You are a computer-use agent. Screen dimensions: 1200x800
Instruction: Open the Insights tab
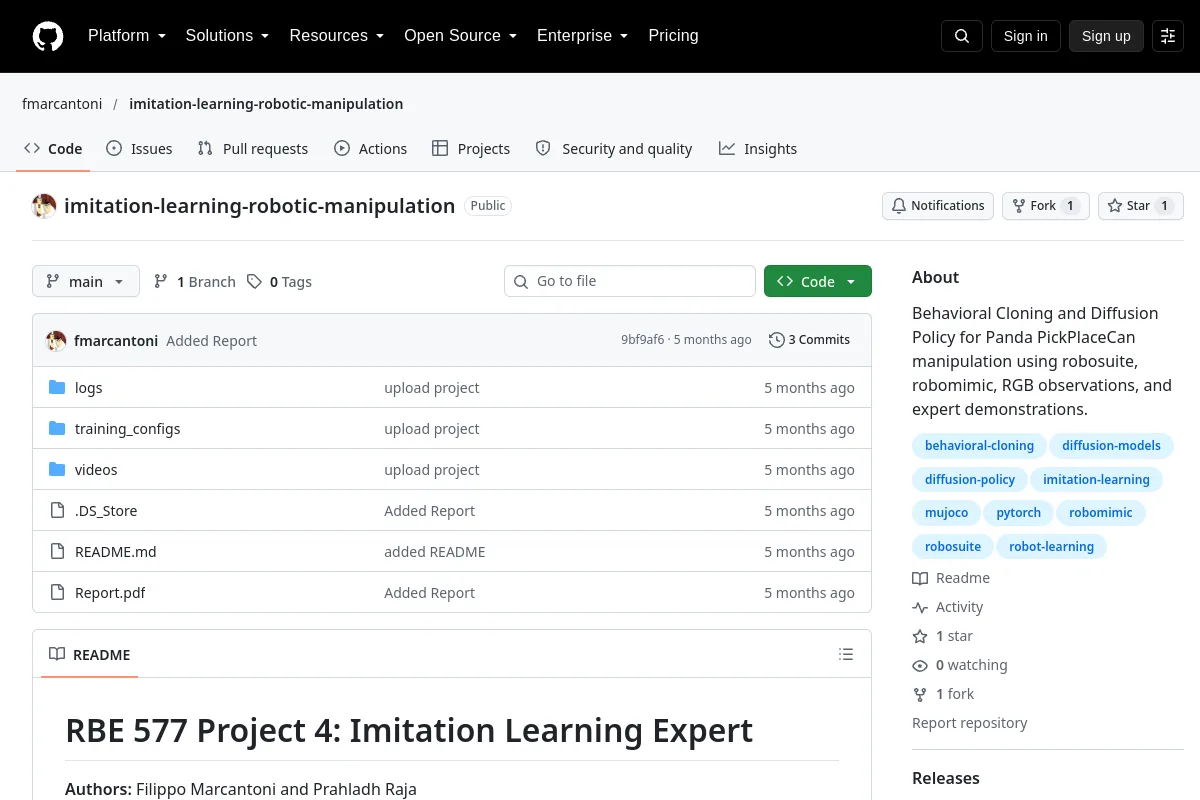(758, 149)
